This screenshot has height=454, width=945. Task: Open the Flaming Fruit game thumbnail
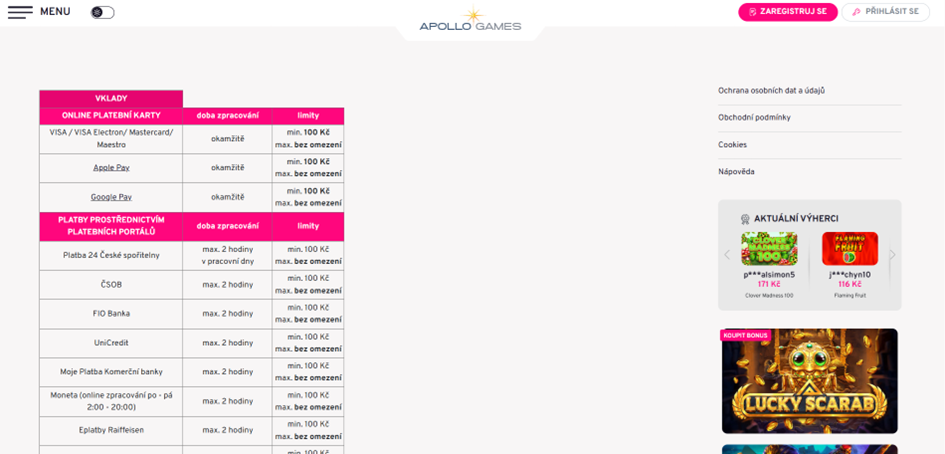[x=850, y=248]
